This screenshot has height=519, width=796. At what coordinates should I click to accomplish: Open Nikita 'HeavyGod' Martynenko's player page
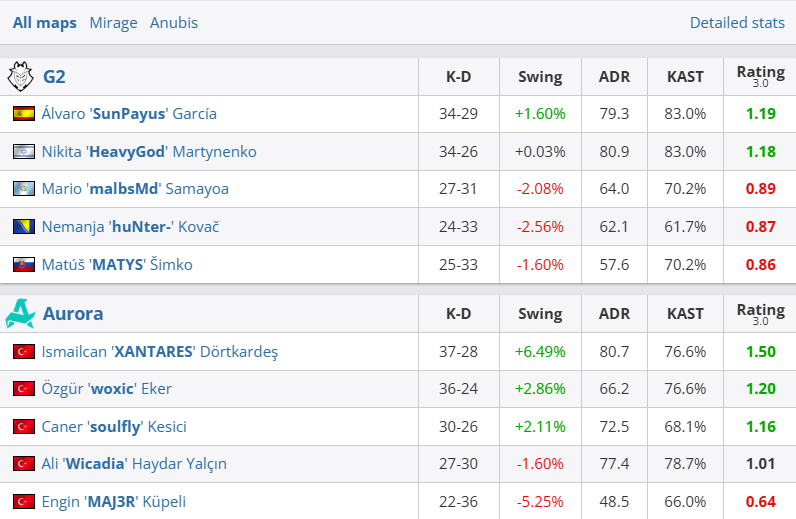(149, 152)
